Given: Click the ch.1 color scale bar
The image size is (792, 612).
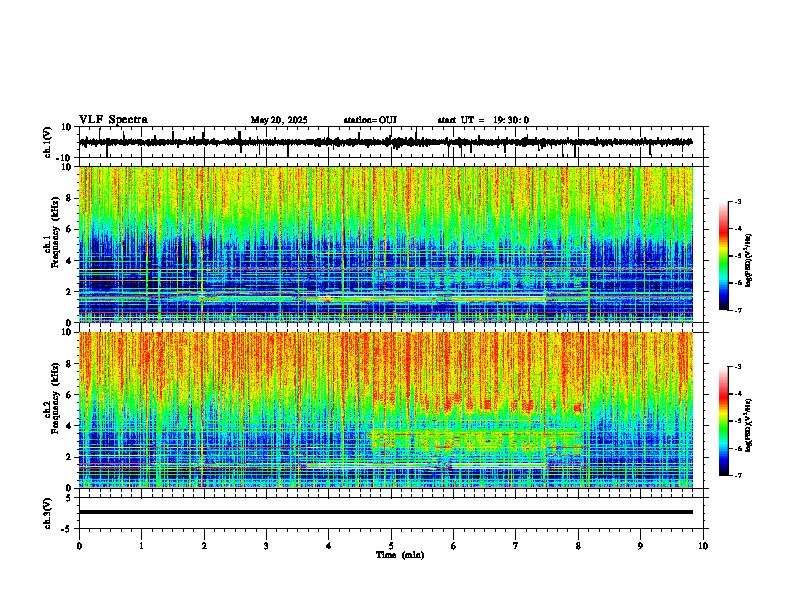Looking at the screenshot, I should (x=723, y=256).
